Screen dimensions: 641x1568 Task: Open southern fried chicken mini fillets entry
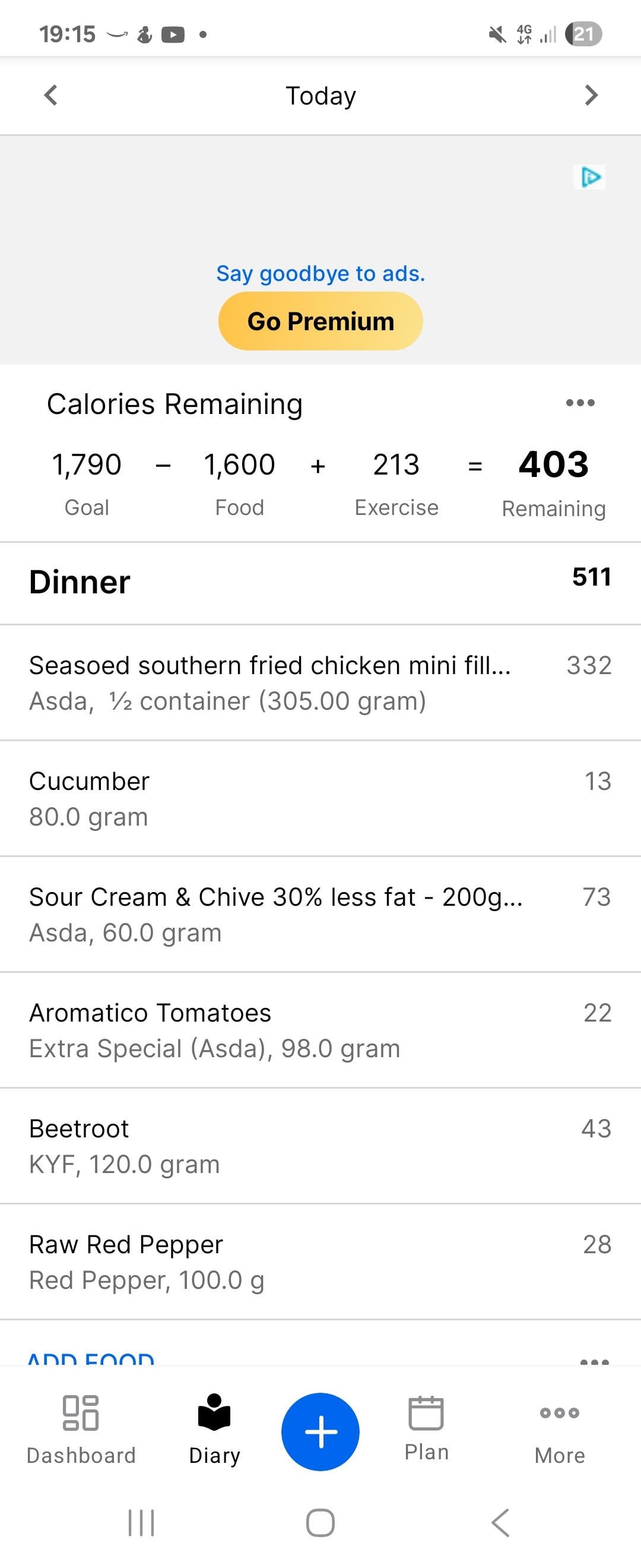pos(320,682)
